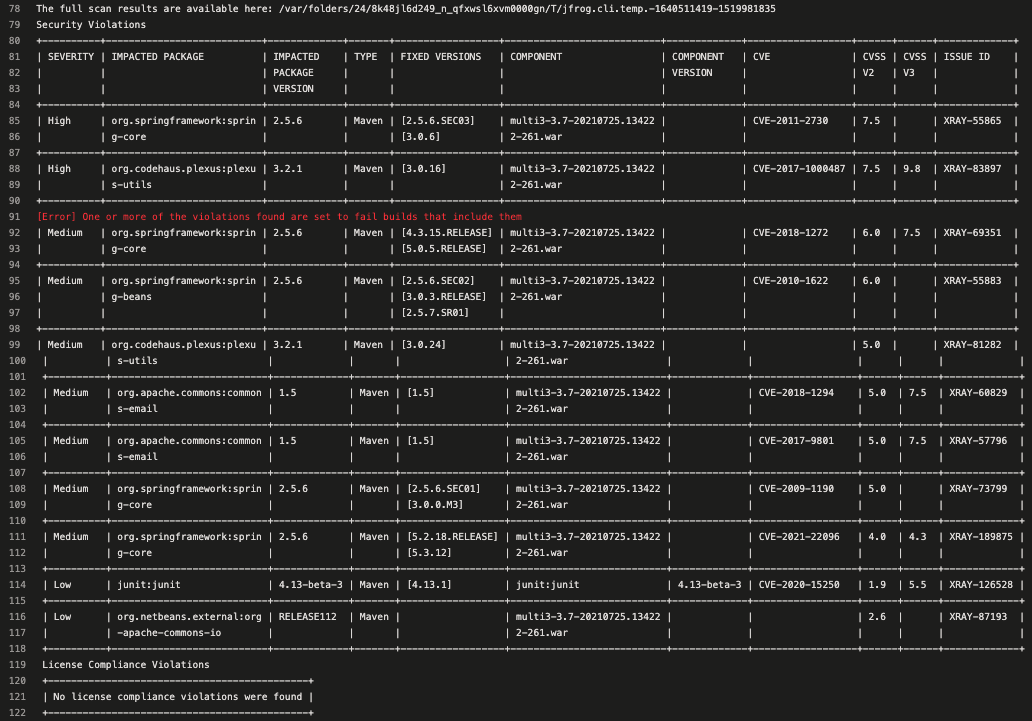The height and width of the screenshot is (721, 1032).
Task: Click 'License Compliance Violations' heading
Action: tap(126, 665)
